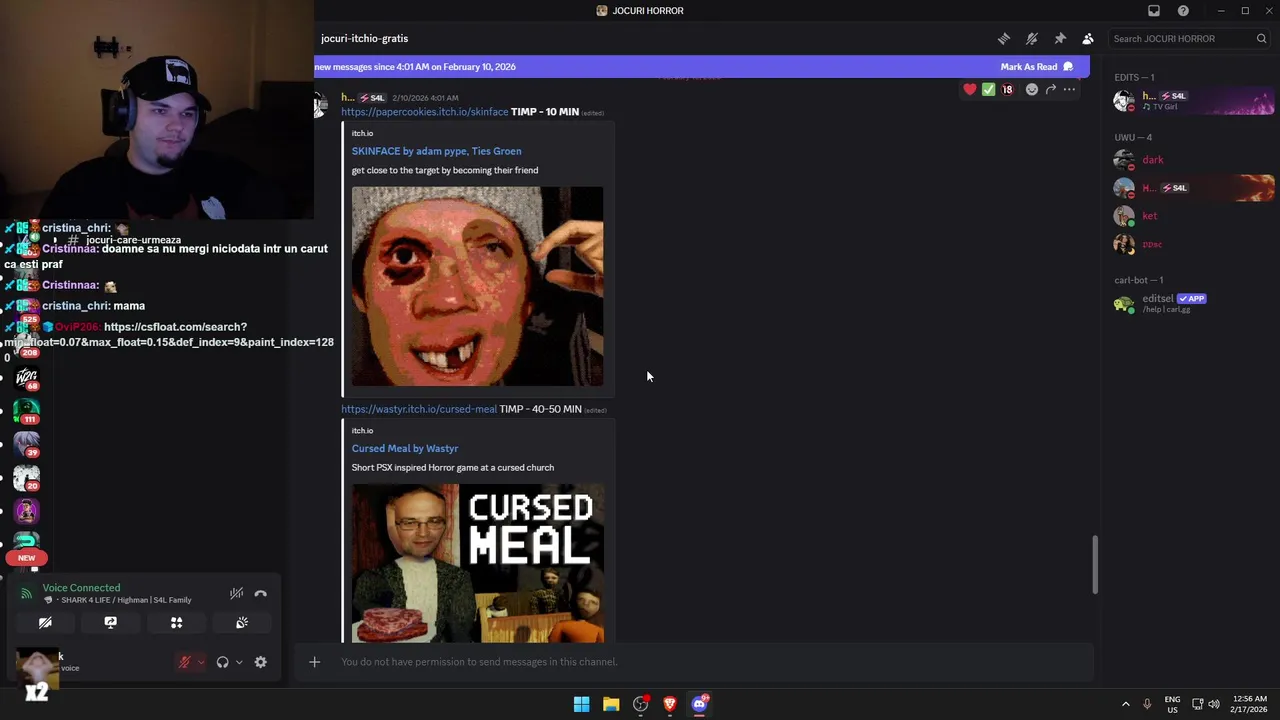1280x720 pixels.
Task: Click the Voice Connected status text
Action: [81, 588]
